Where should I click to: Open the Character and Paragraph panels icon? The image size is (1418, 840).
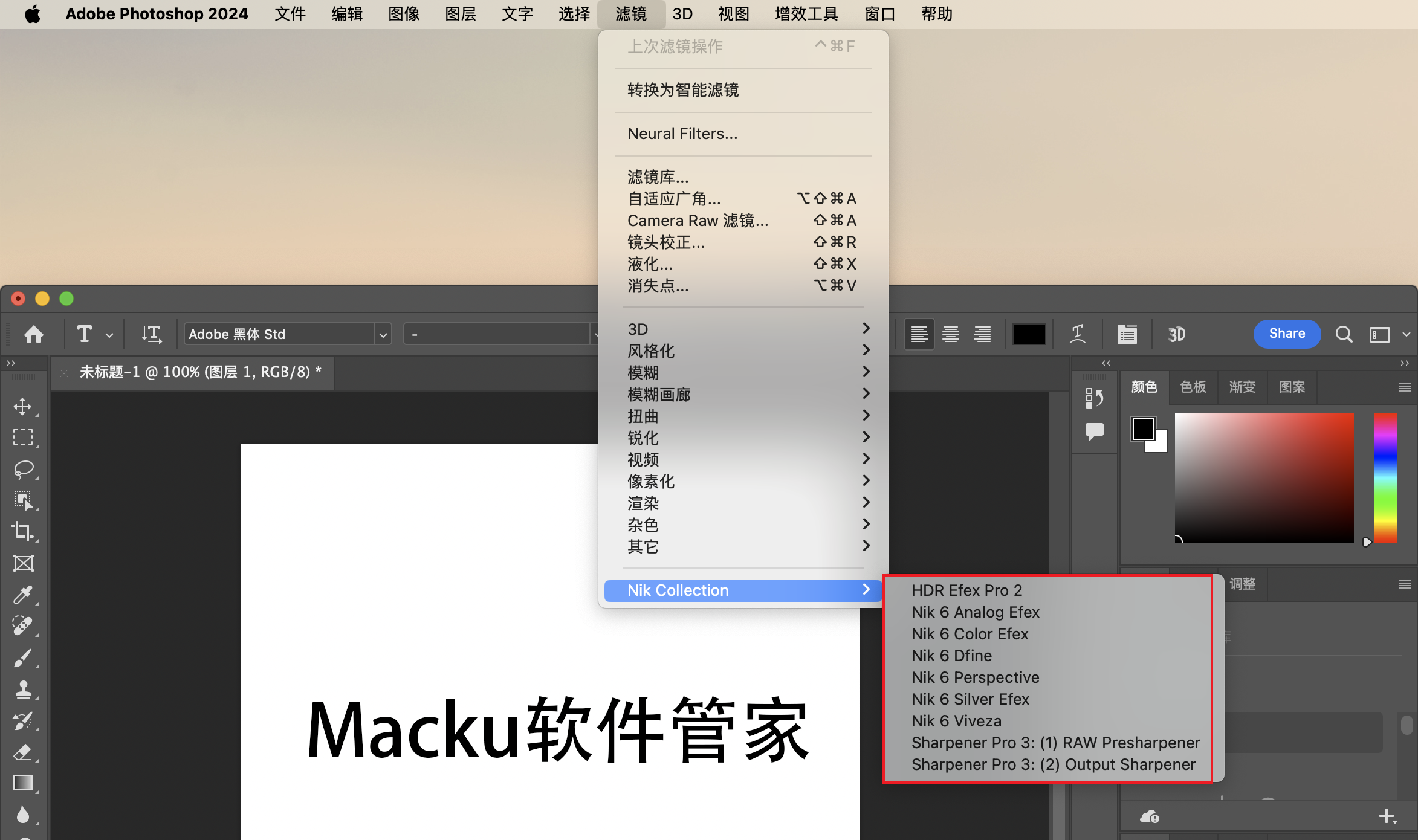(1127, 334)
